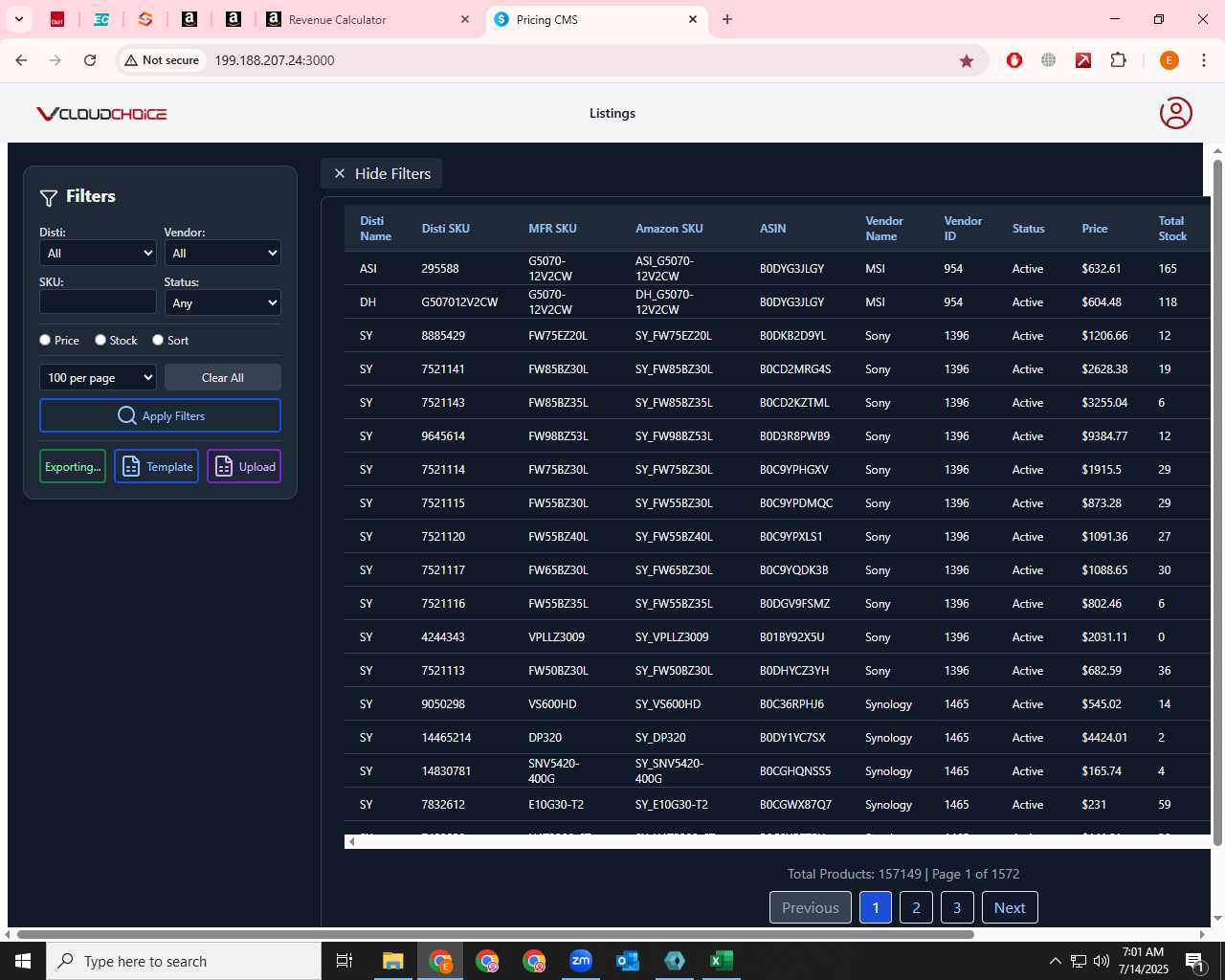Open the Status dropdown set to Any

pyautogui.click(x=222, y=302)
